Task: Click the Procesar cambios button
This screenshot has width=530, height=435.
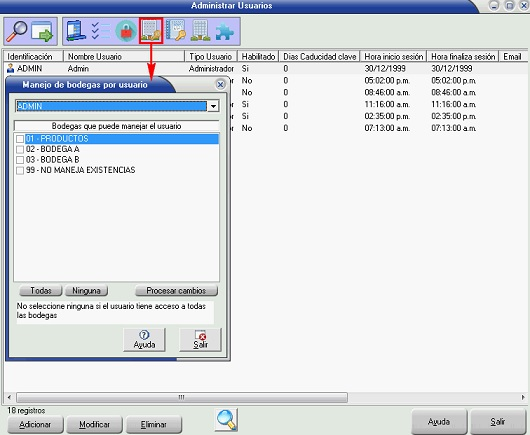Action: click(176, 291)
